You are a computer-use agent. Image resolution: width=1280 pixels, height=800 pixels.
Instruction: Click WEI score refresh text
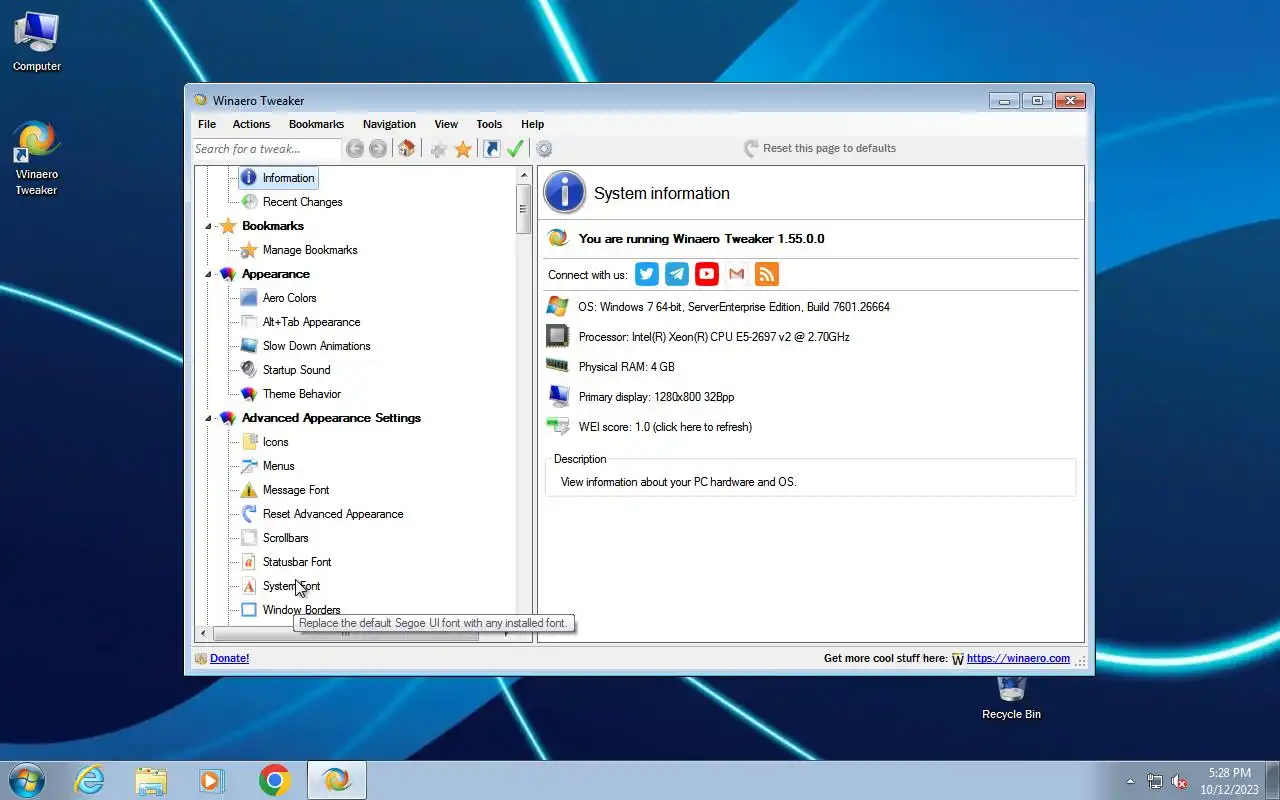[x=665, y=427]
